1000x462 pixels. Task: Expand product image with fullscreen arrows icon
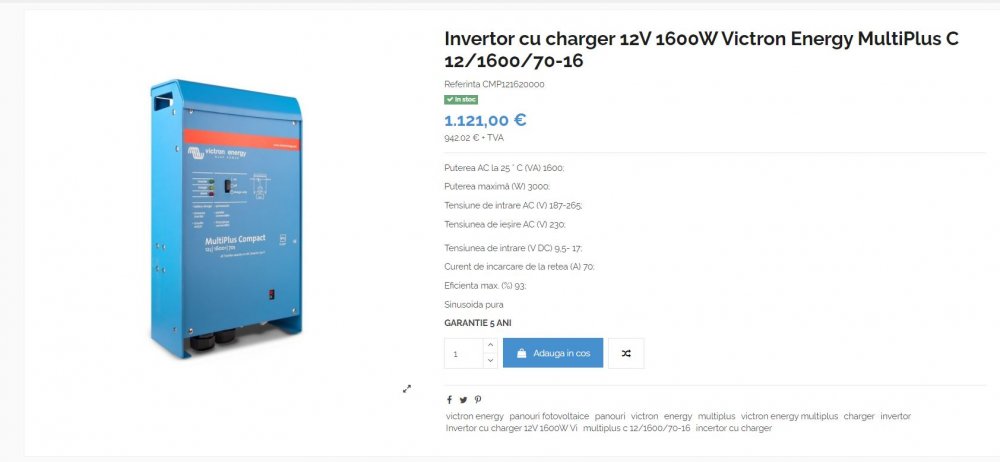pyautogui.click(x=407, y=389)
